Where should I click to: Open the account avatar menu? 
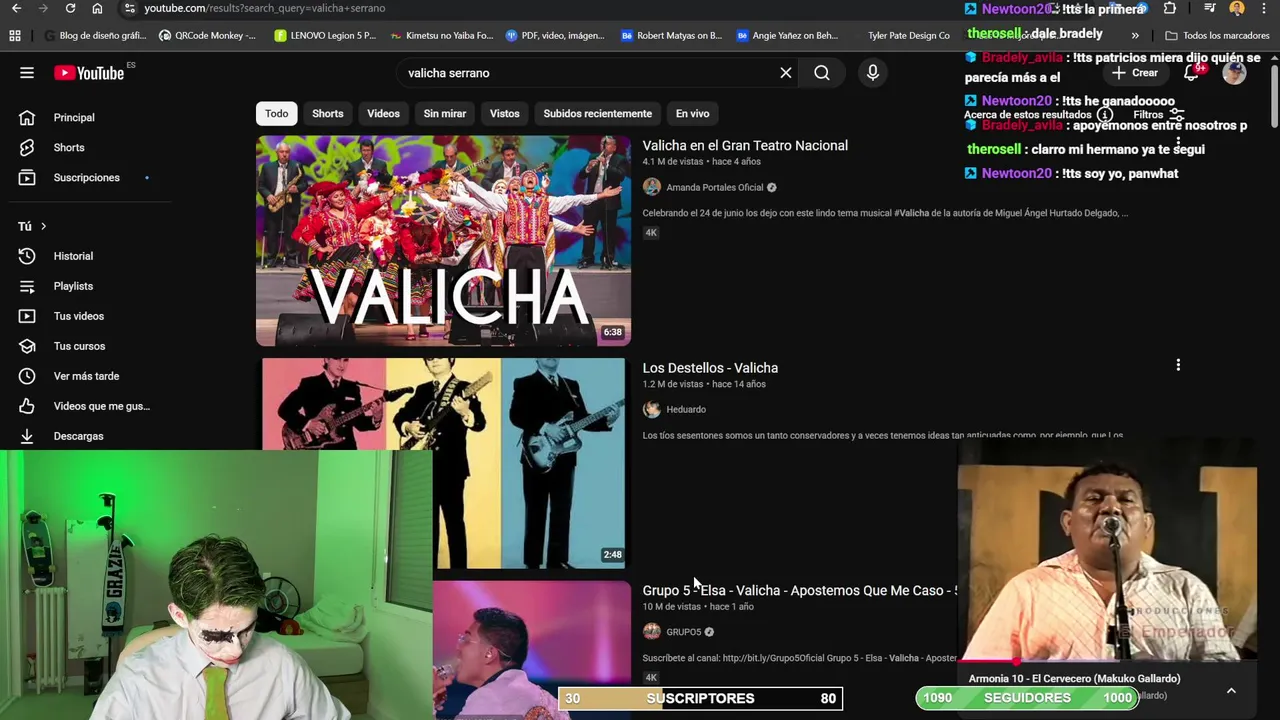pos(1234,73)
